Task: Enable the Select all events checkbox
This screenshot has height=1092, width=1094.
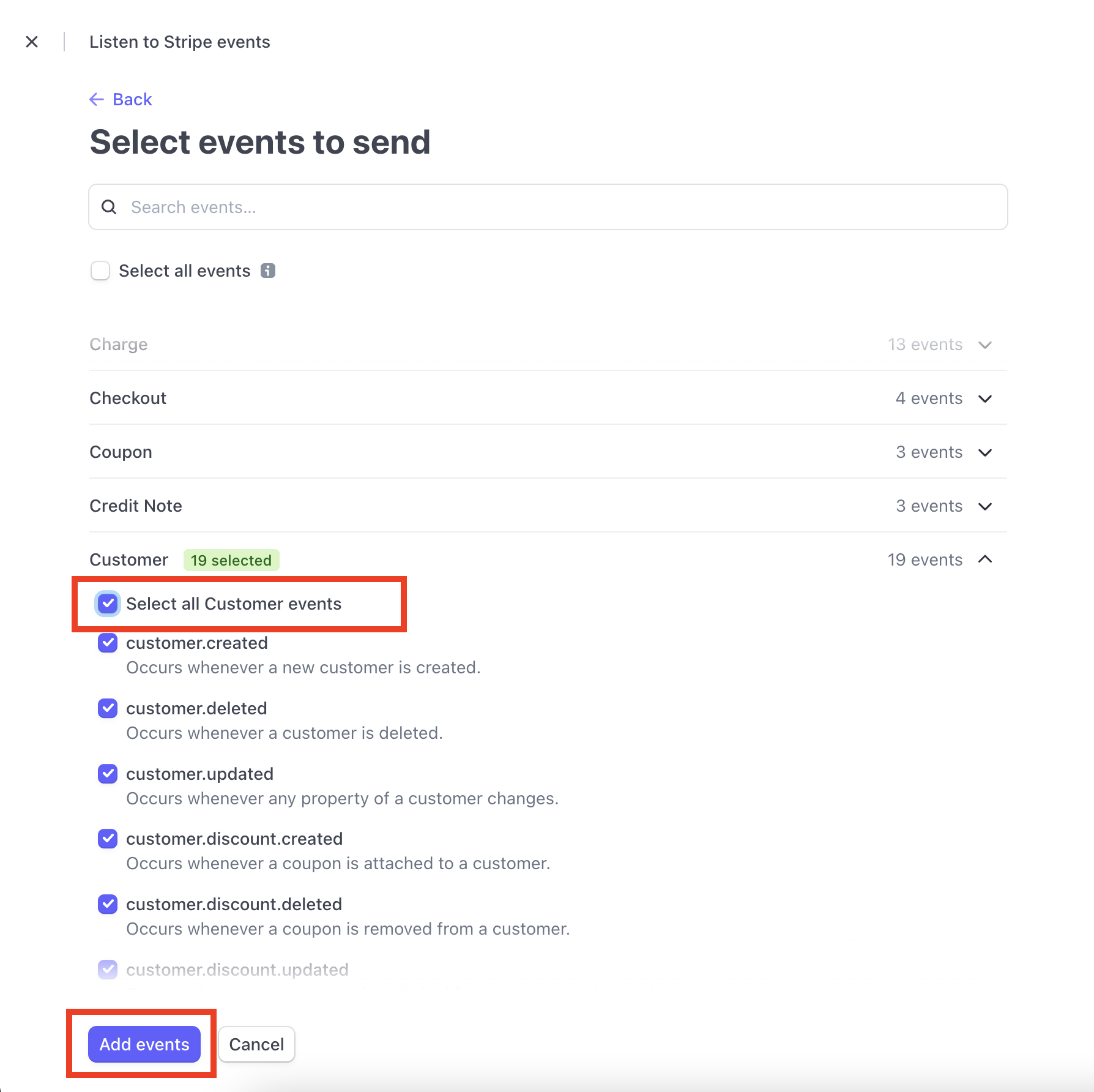Action: coord(100,270)
